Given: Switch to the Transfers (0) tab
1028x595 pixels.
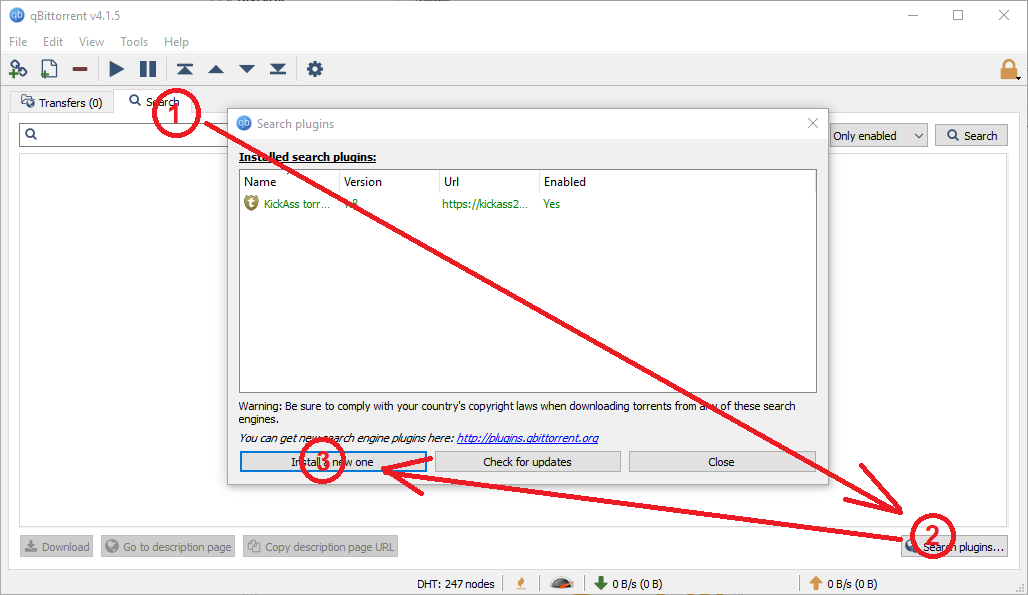Looking at the screenshot, I should (x=62, y=102).
